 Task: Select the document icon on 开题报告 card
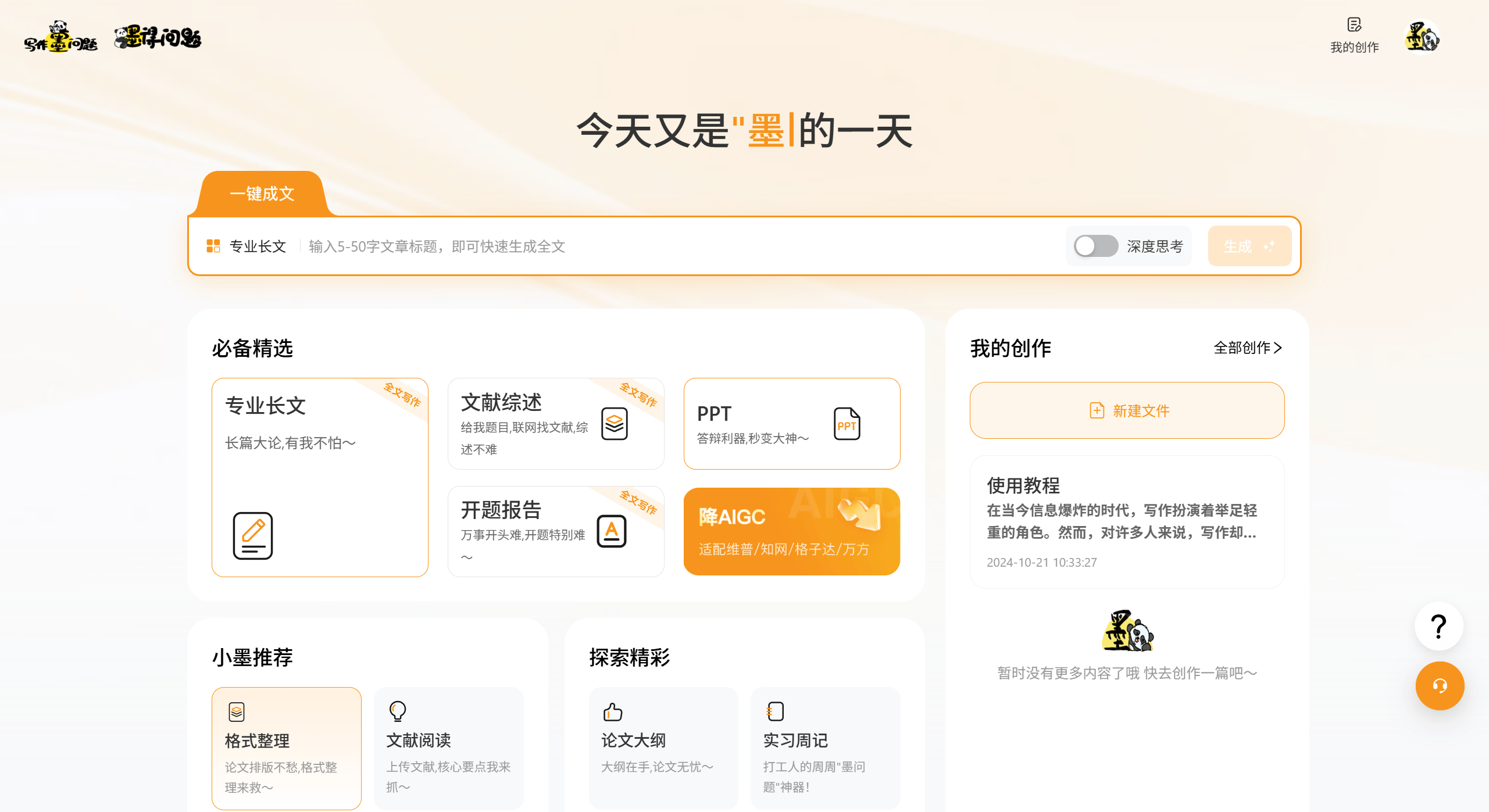pos(610,531)
